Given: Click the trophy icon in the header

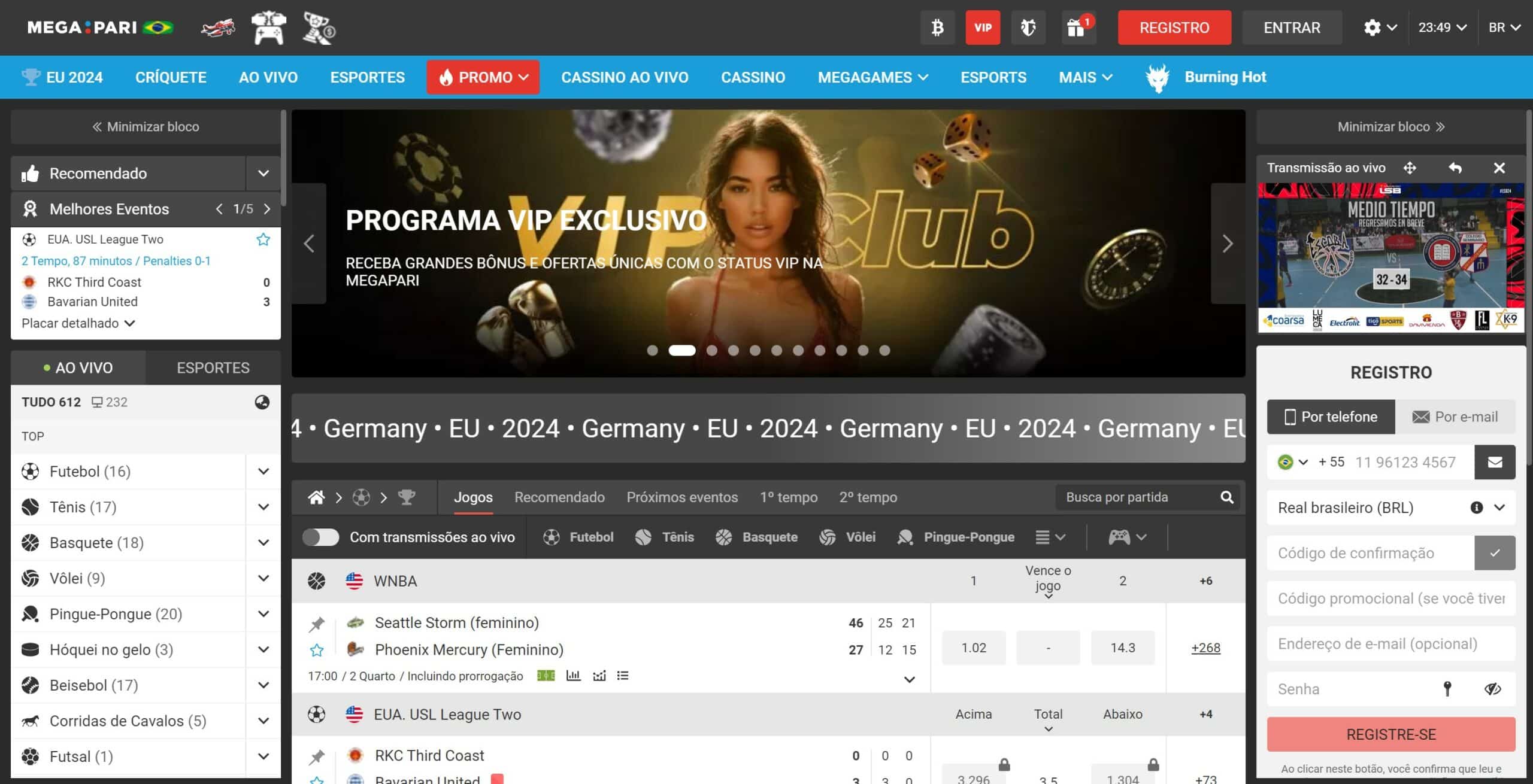Looking at the screenshot, I should 319,28.
